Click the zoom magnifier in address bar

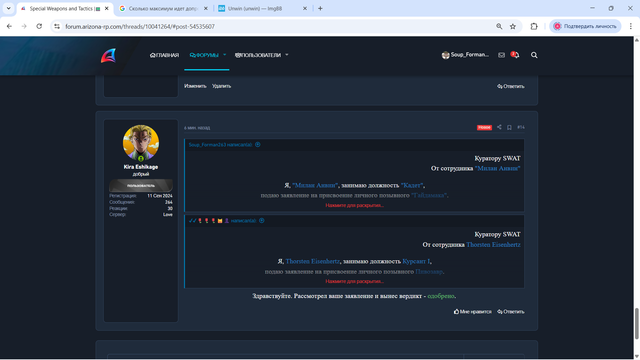(499, 26)
